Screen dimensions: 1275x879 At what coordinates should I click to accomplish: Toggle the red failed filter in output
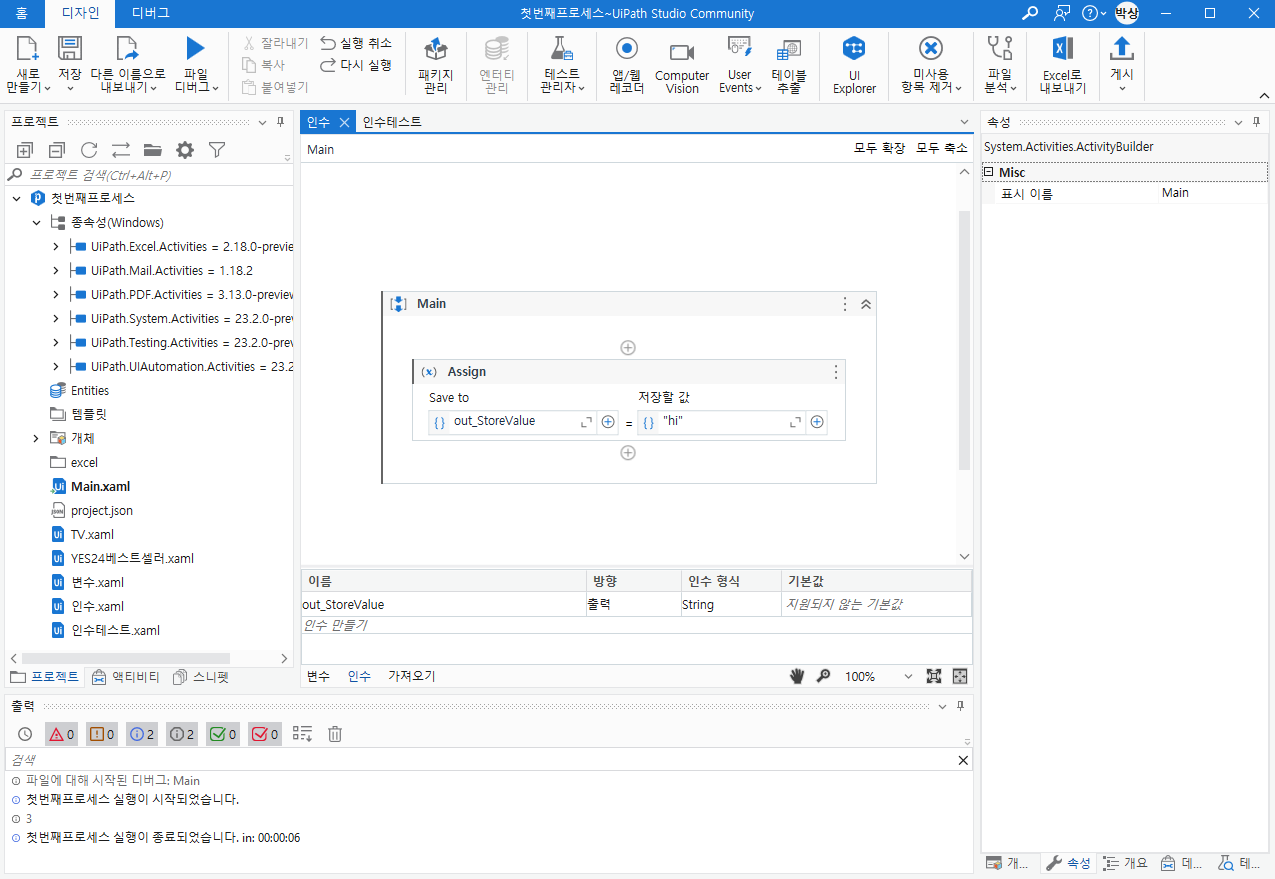click(x=264, y=734)
